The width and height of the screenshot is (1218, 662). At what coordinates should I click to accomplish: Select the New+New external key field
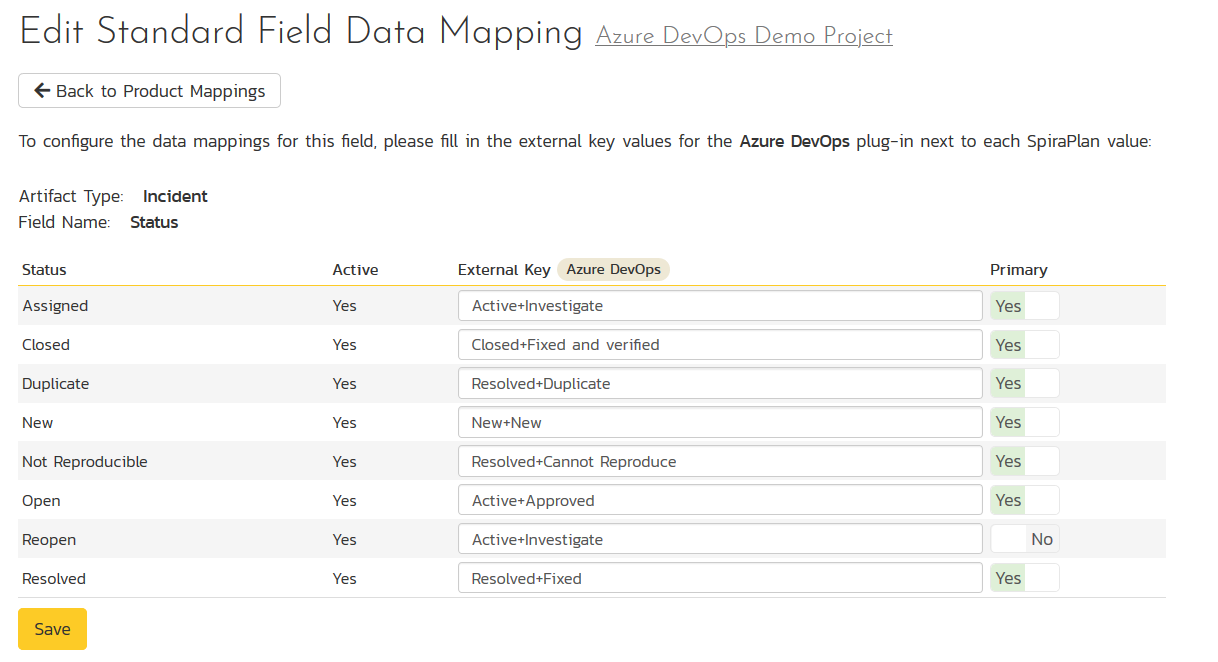pos(719,423)
